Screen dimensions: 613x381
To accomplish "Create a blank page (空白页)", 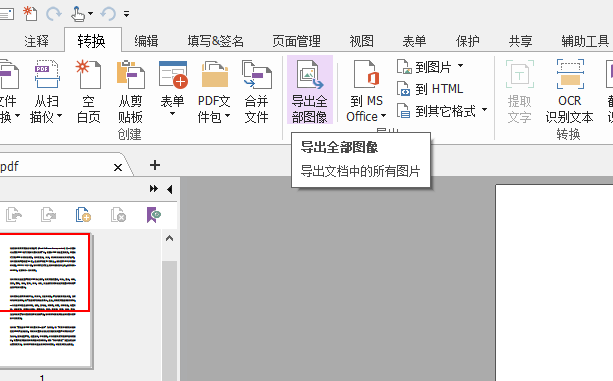I will coord(89,91).
